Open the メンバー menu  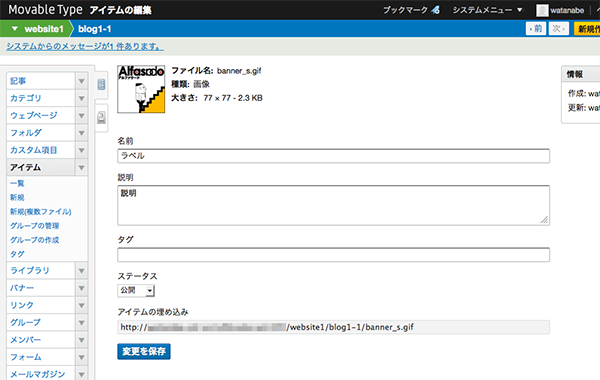pos(41,339)
